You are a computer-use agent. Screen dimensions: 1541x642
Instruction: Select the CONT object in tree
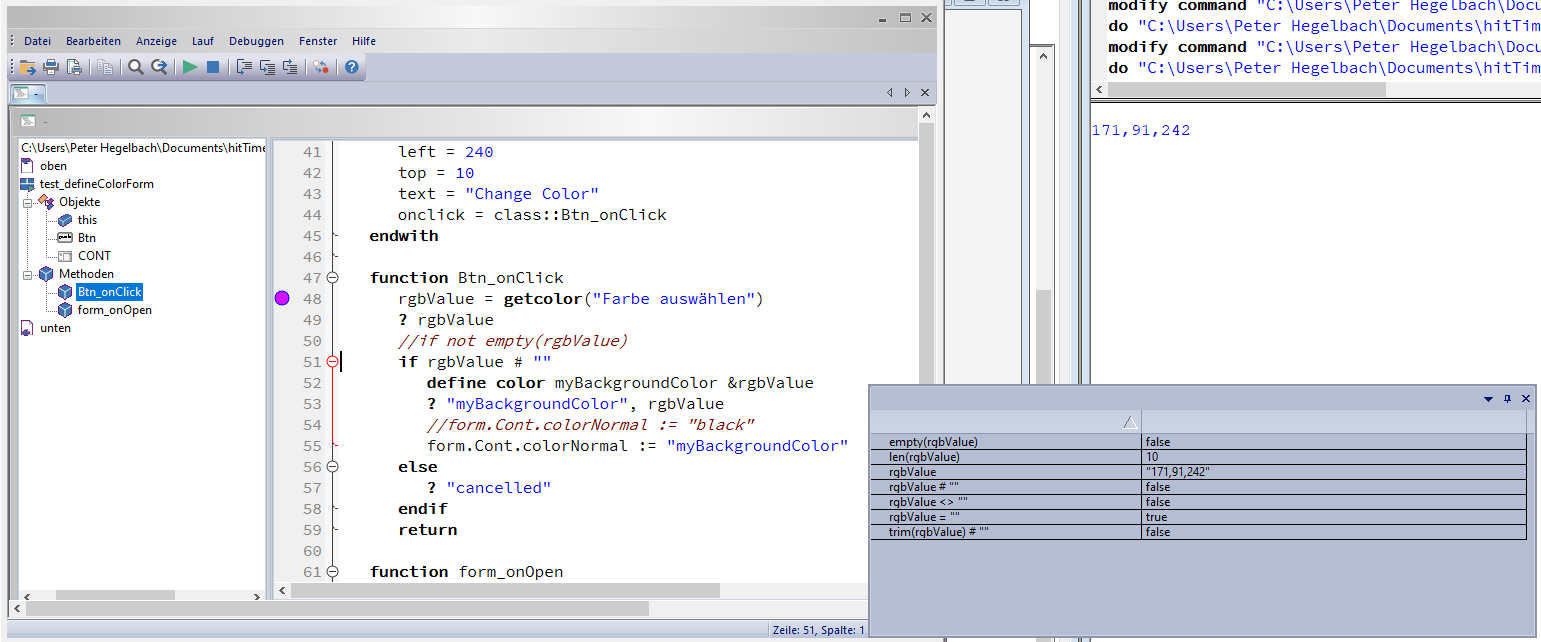coord(94,256)
